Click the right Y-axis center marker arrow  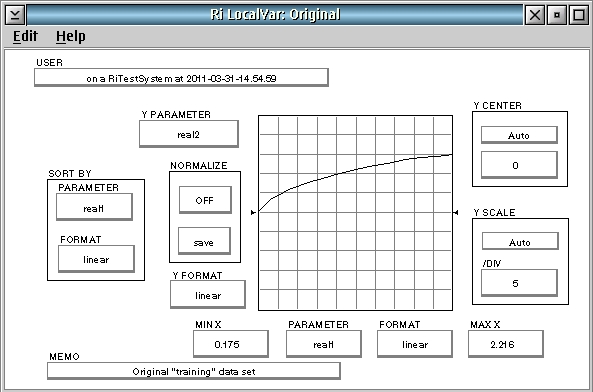456,213
